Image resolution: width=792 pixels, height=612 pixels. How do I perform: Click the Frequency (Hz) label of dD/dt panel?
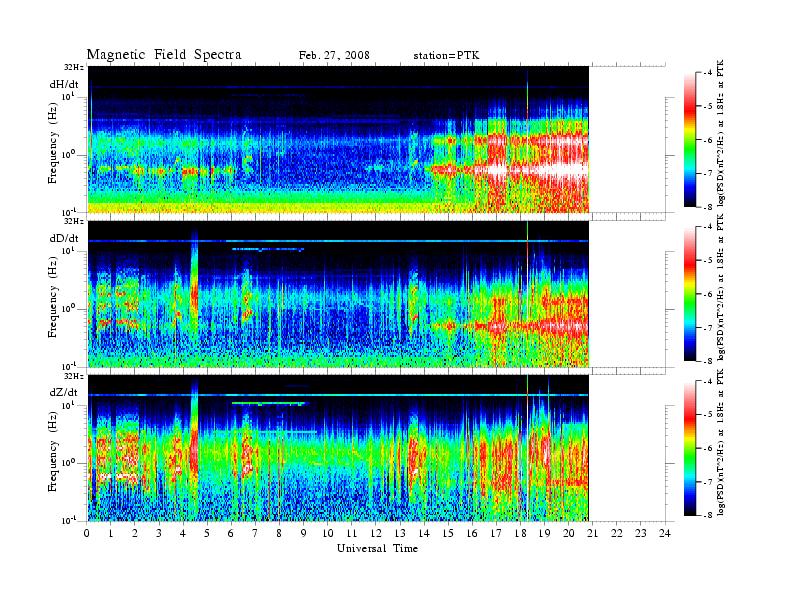point(53,297)
